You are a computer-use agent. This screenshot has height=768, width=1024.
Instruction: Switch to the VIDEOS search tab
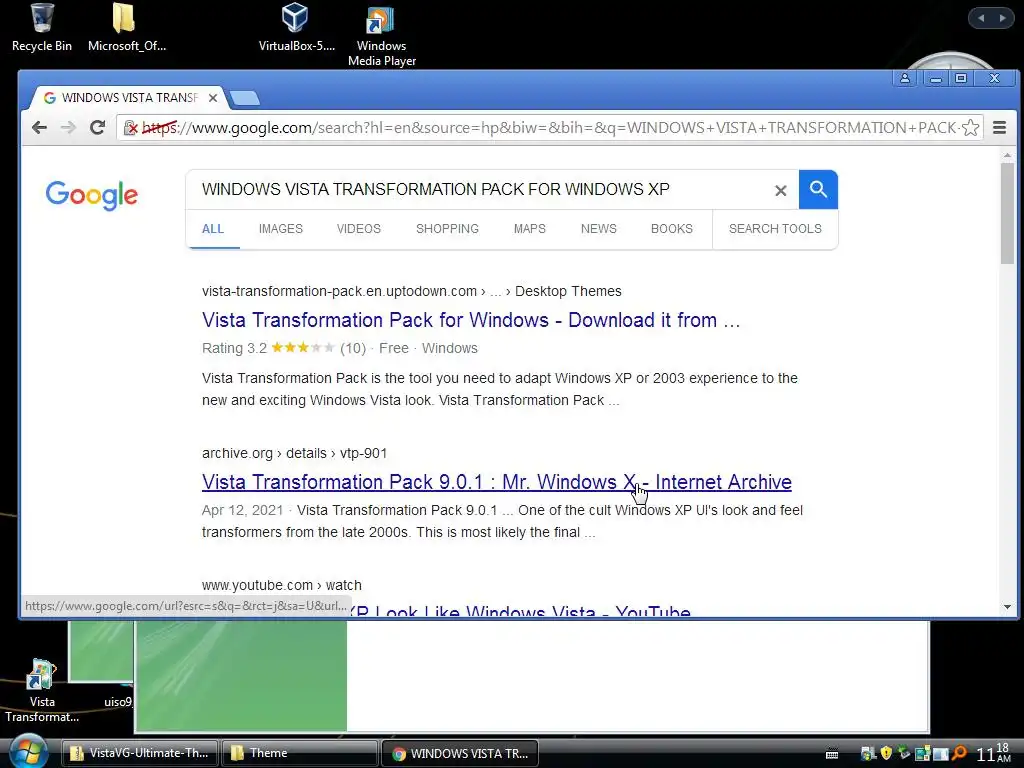point(359,229)
